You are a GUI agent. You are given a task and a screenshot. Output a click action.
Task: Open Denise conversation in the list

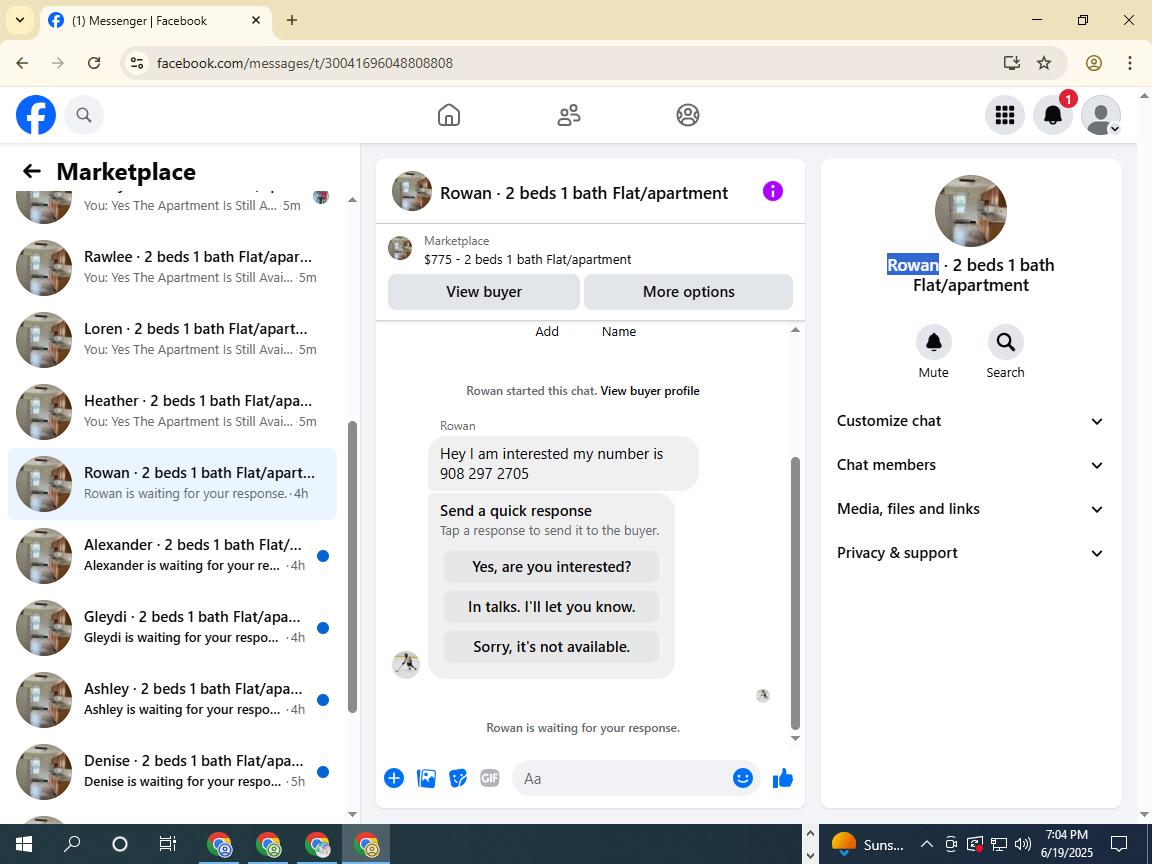tap(173, 771)
